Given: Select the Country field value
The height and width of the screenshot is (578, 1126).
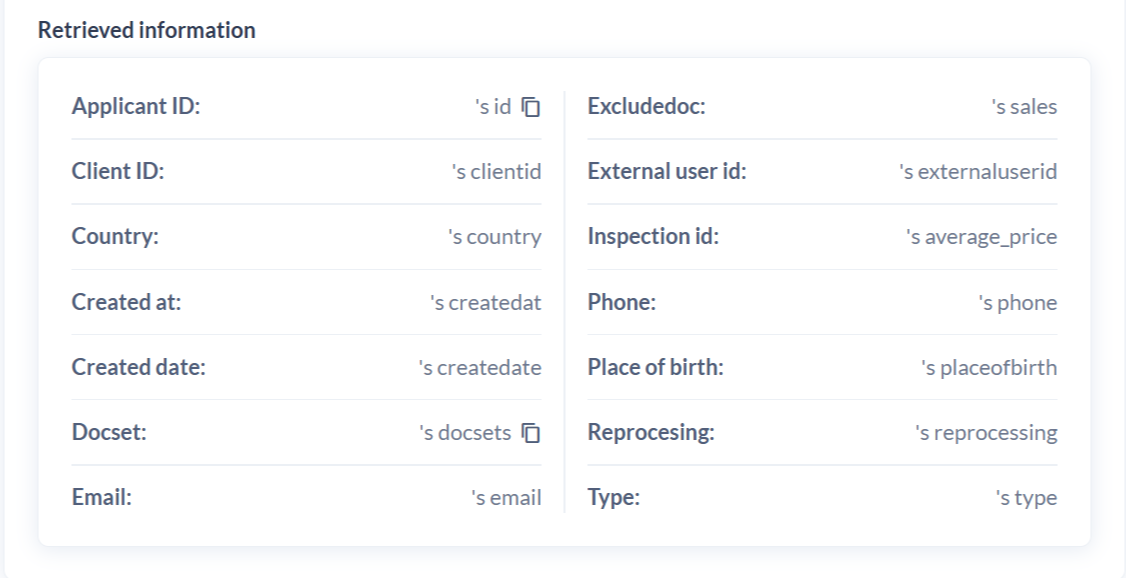Looking at the screenshot, I should tap(494, 238).
